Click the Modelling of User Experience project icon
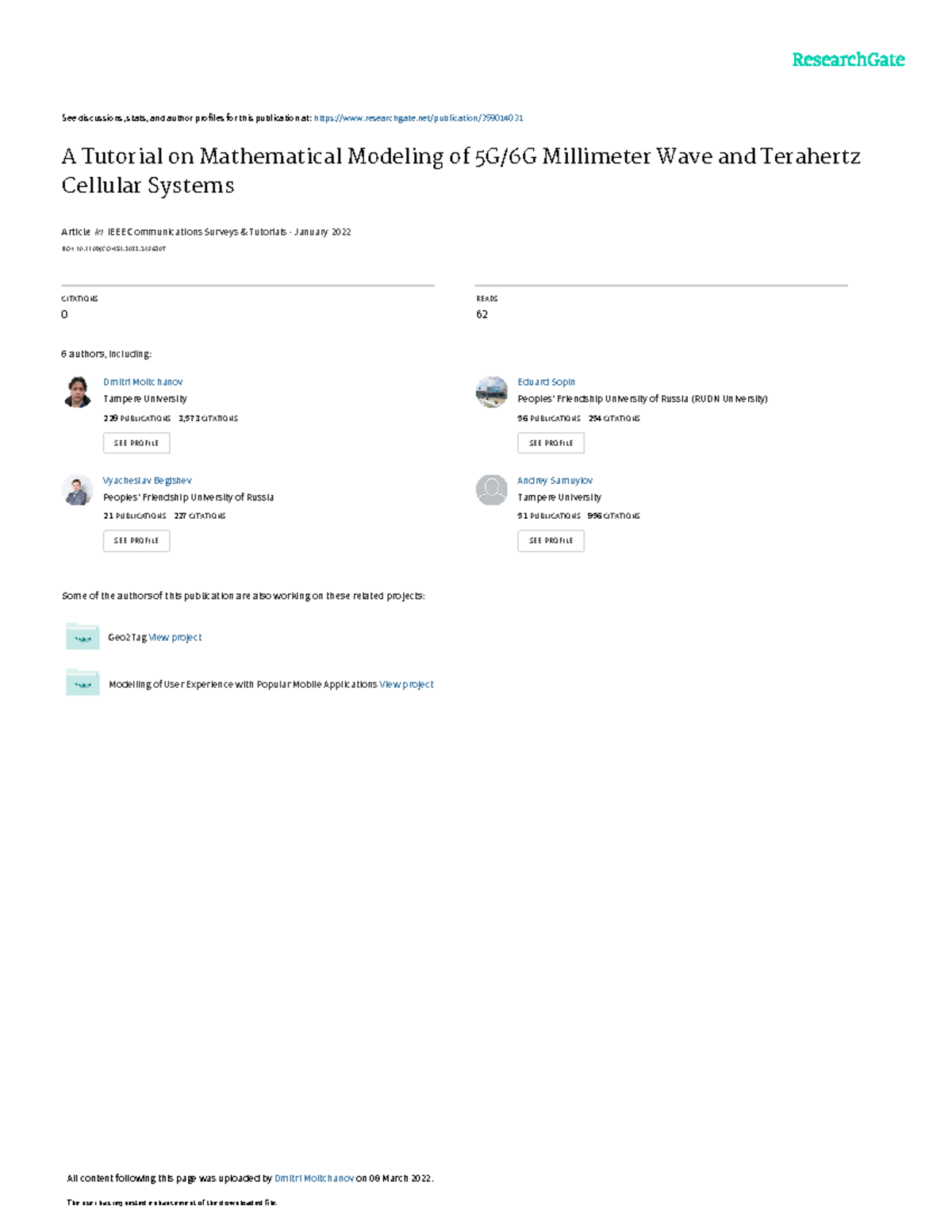Viewport: 952px width, 1232px height. click(83, 684)
